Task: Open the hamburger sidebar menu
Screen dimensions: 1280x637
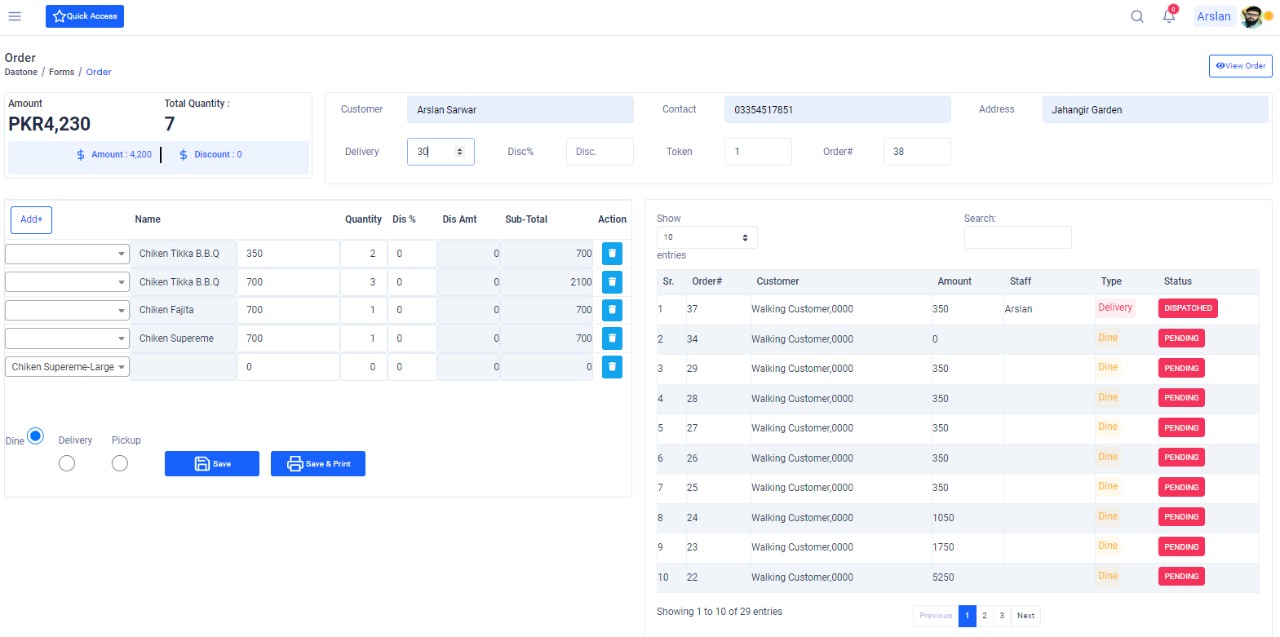Action: click(15, 16)
